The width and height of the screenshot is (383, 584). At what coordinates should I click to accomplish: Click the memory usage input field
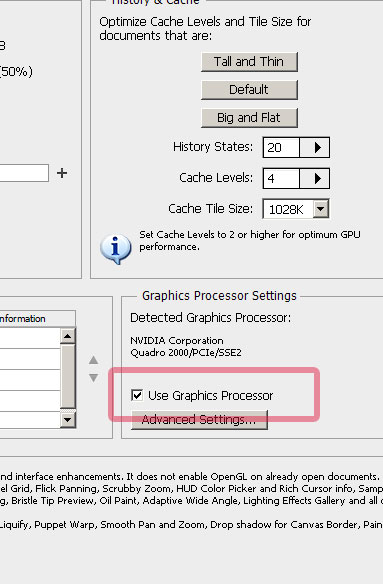click(24, 173)
